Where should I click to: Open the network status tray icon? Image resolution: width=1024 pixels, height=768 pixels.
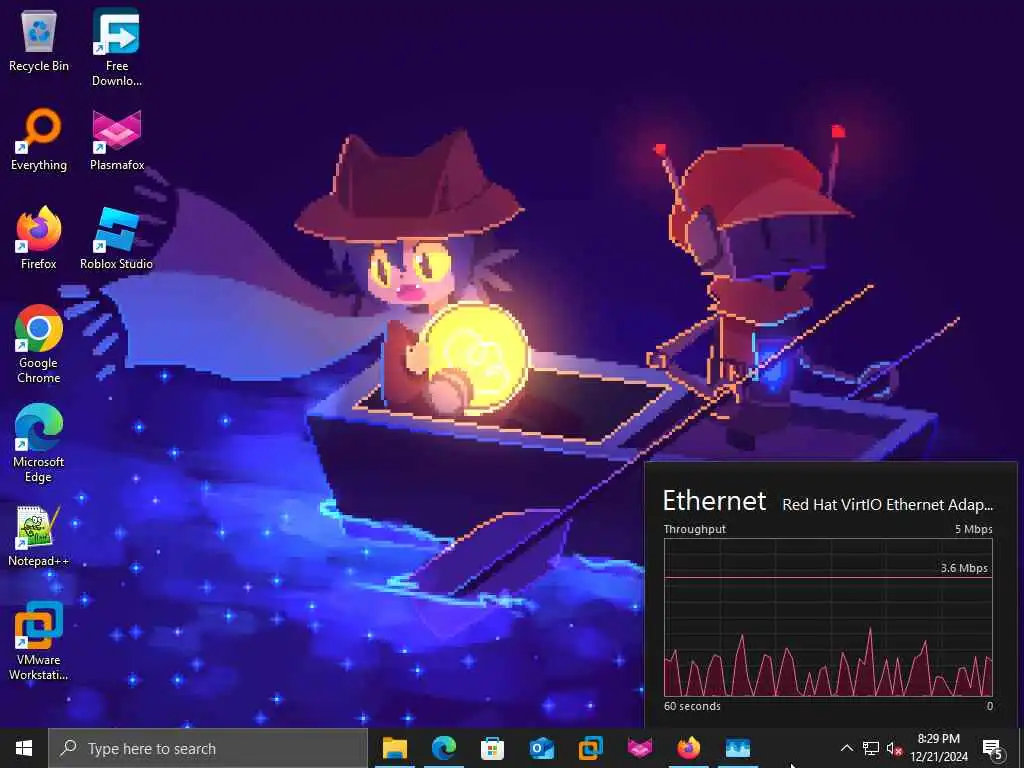point(871,748)
